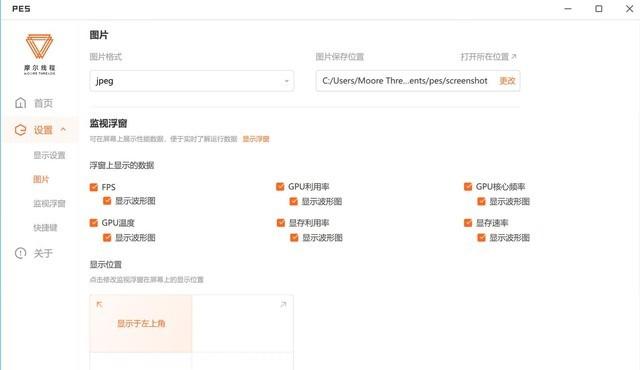Open the 快捷键 sidebar item
The image size is (640, 370).
45,227
